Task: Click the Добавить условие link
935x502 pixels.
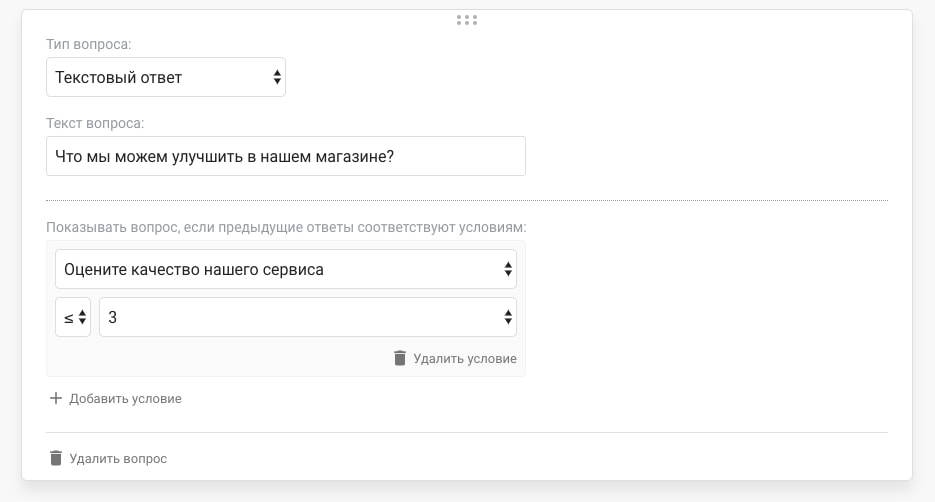Action: (x=125, y=398)
